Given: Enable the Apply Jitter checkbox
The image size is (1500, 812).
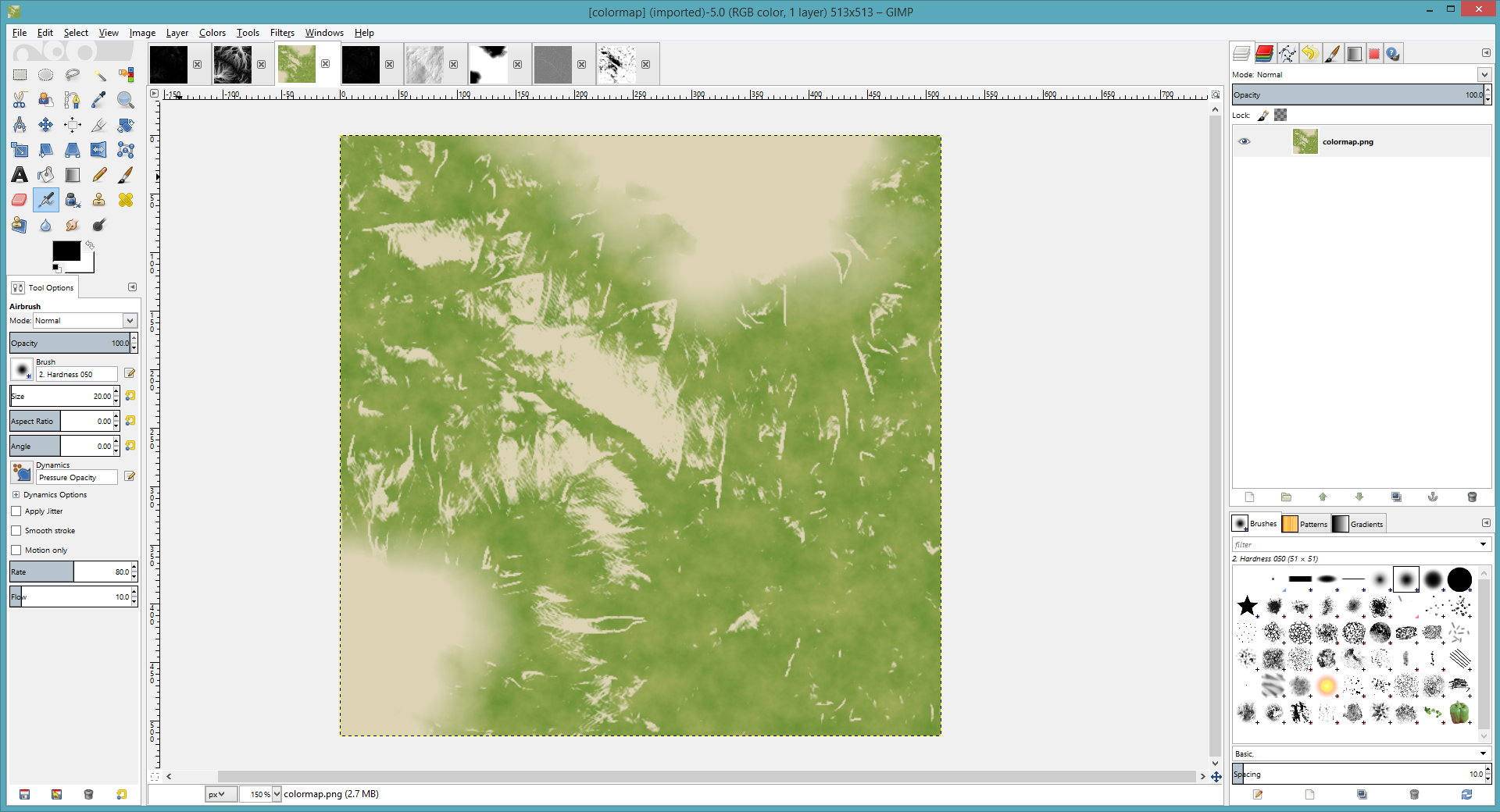Looking at the screenshot, I should coord(16,511).
